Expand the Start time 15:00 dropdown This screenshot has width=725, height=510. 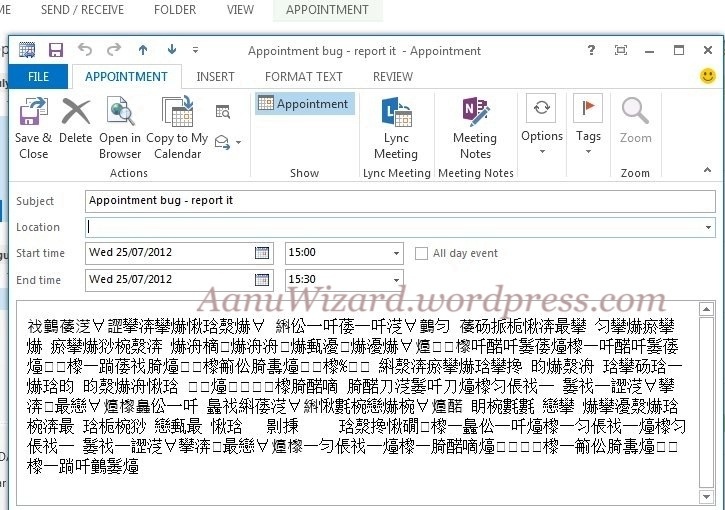tap(396, 254)
